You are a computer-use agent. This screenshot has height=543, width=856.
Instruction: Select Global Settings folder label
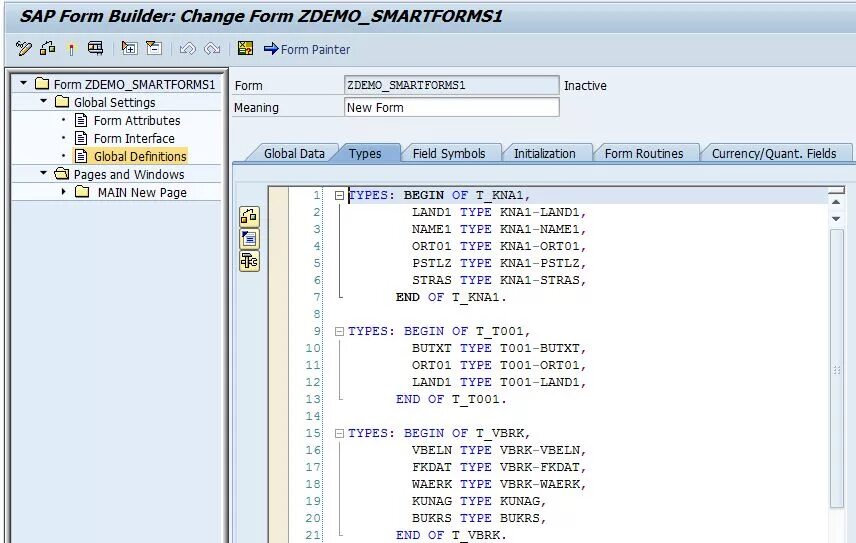click(x=115, y=103)
